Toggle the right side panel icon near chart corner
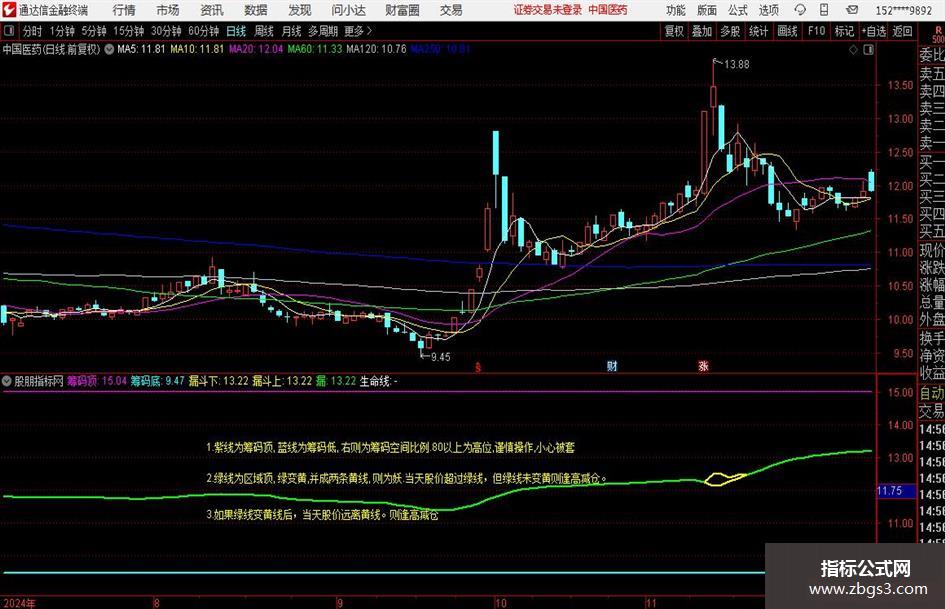This screenshot has height=609, width=945. [868, 50]
